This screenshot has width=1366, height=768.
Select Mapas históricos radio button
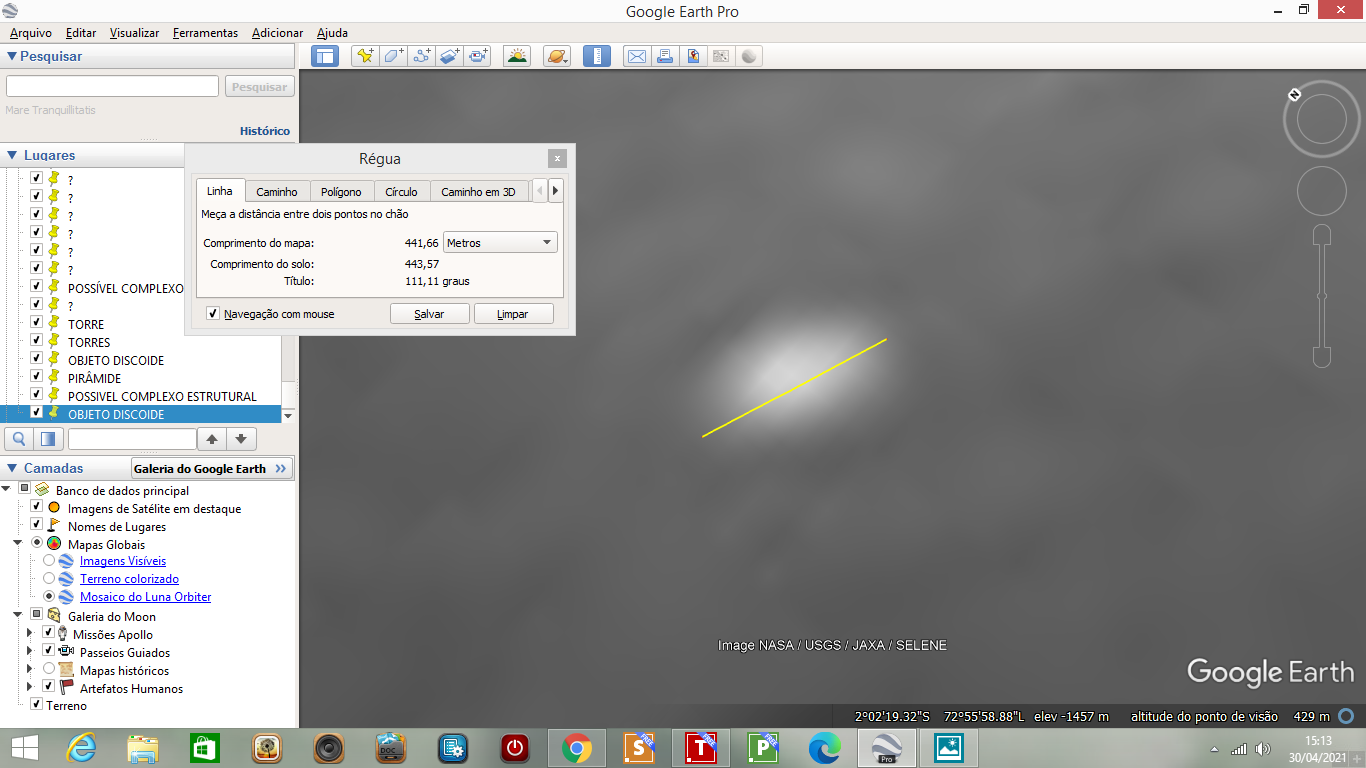click(49, 669)
